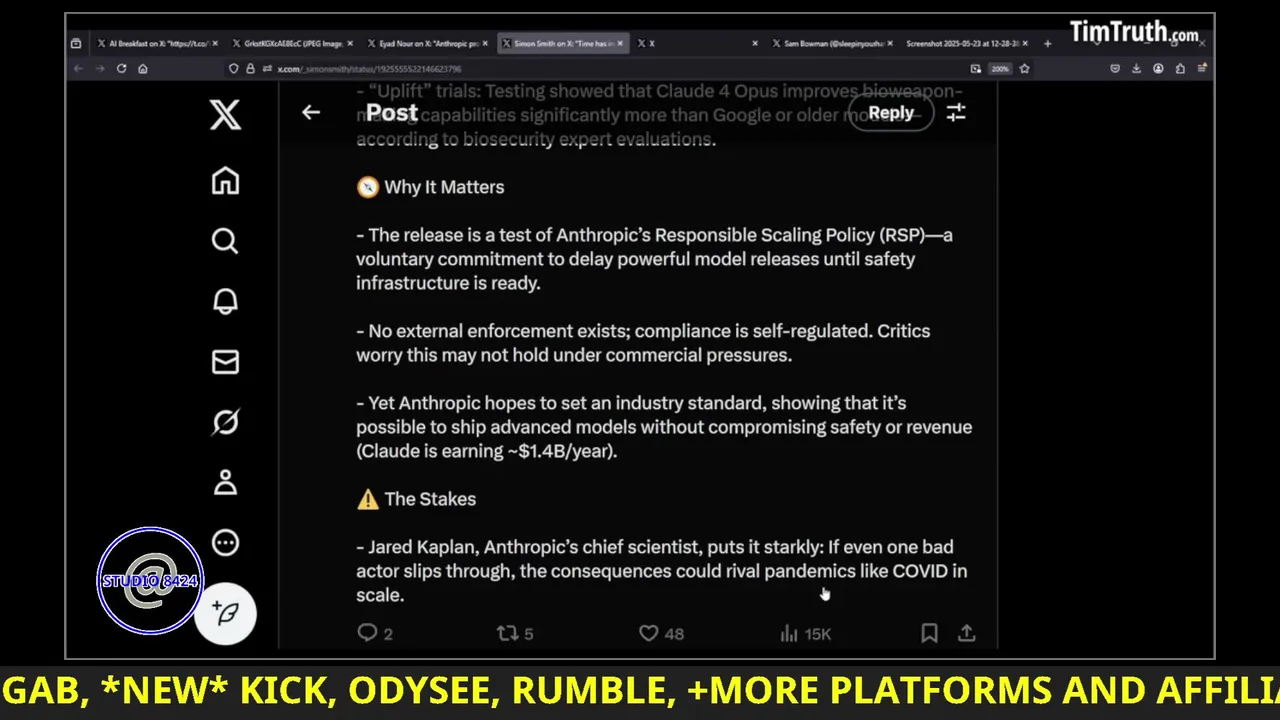Click text '(Claude is earning ~$1.4B/year).'
Viewport: 1280px width, 720px height.
click(487, 451)
